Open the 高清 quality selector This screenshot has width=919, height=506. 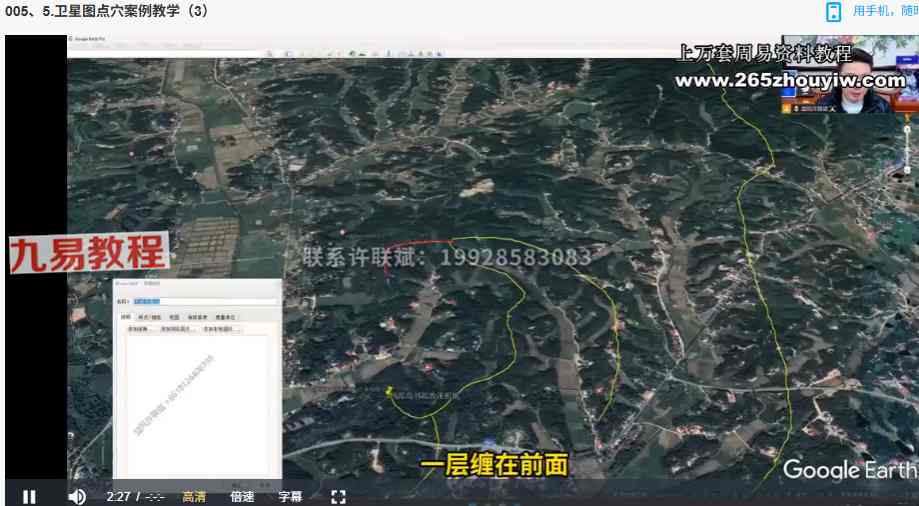click(x=195, y=496)
